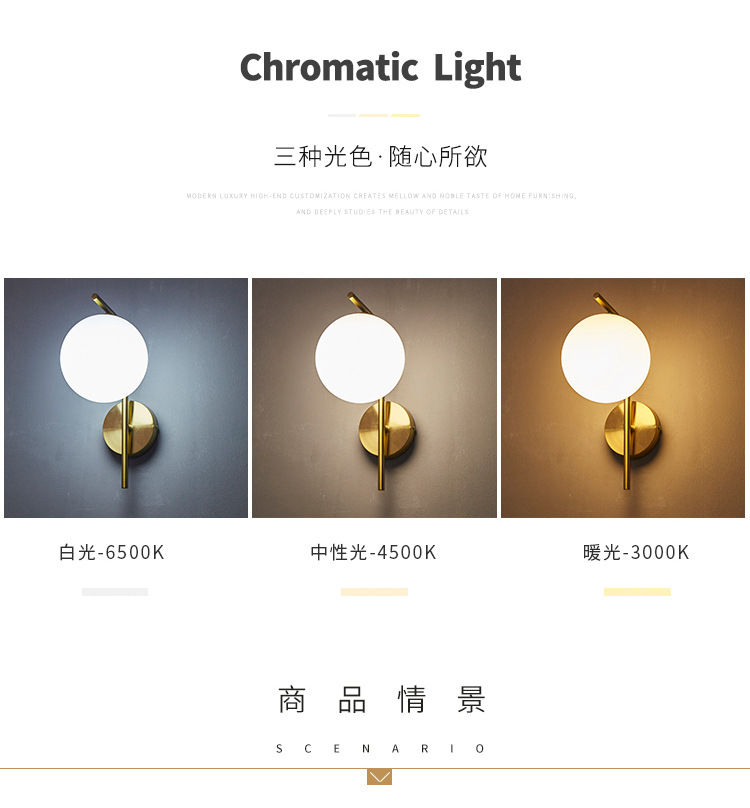Click the 三种光色·随心所欲 subtitle

coord(380,156)
